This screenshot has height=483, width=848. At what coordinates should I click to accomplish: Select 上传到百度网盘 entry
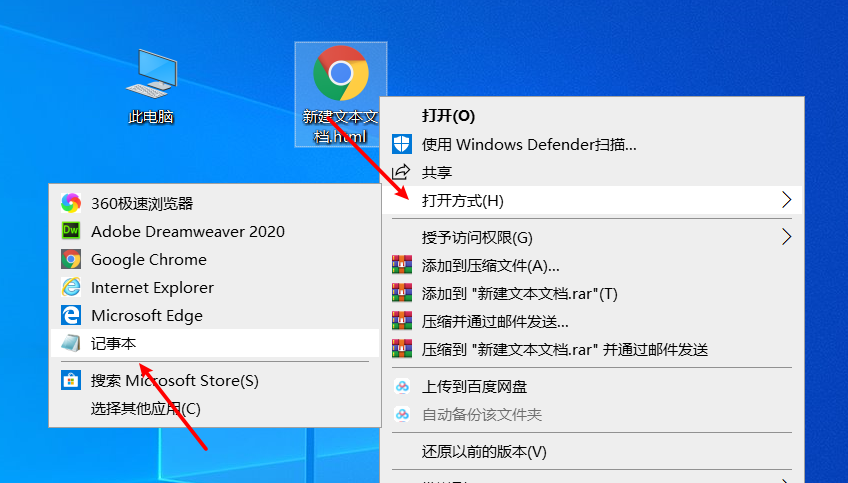pos(593,386)
